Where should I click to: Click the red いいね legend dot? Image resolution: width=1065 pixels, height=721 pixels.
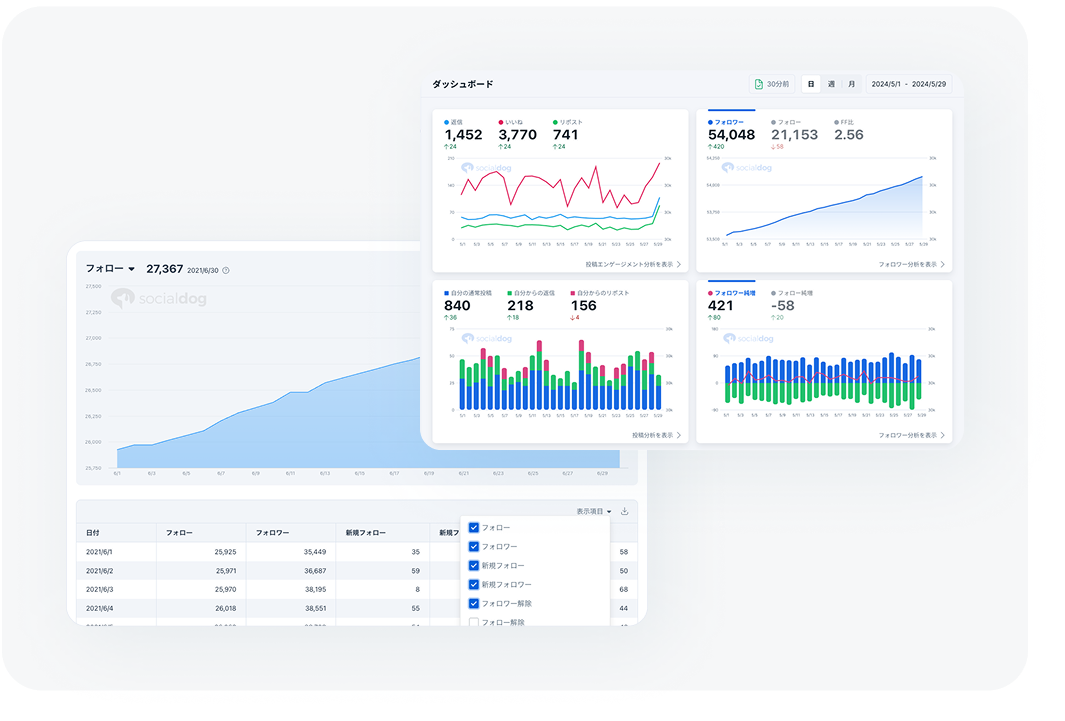[x=501, y=122]
